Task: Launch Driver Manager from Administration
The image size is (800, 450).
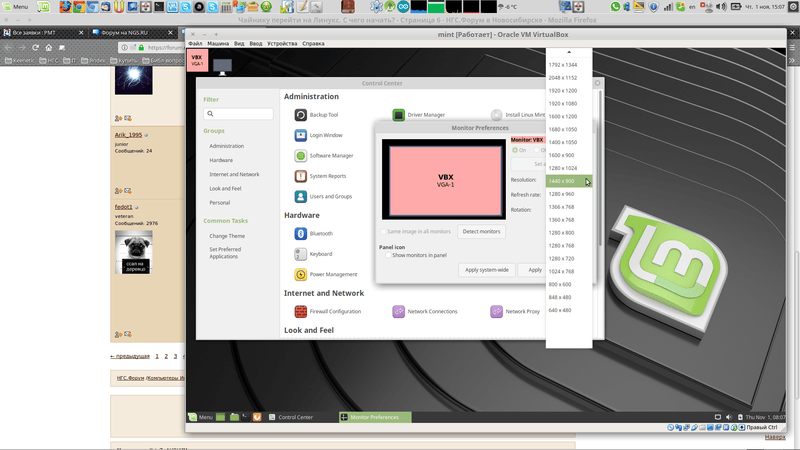Action: pos(398,115)
